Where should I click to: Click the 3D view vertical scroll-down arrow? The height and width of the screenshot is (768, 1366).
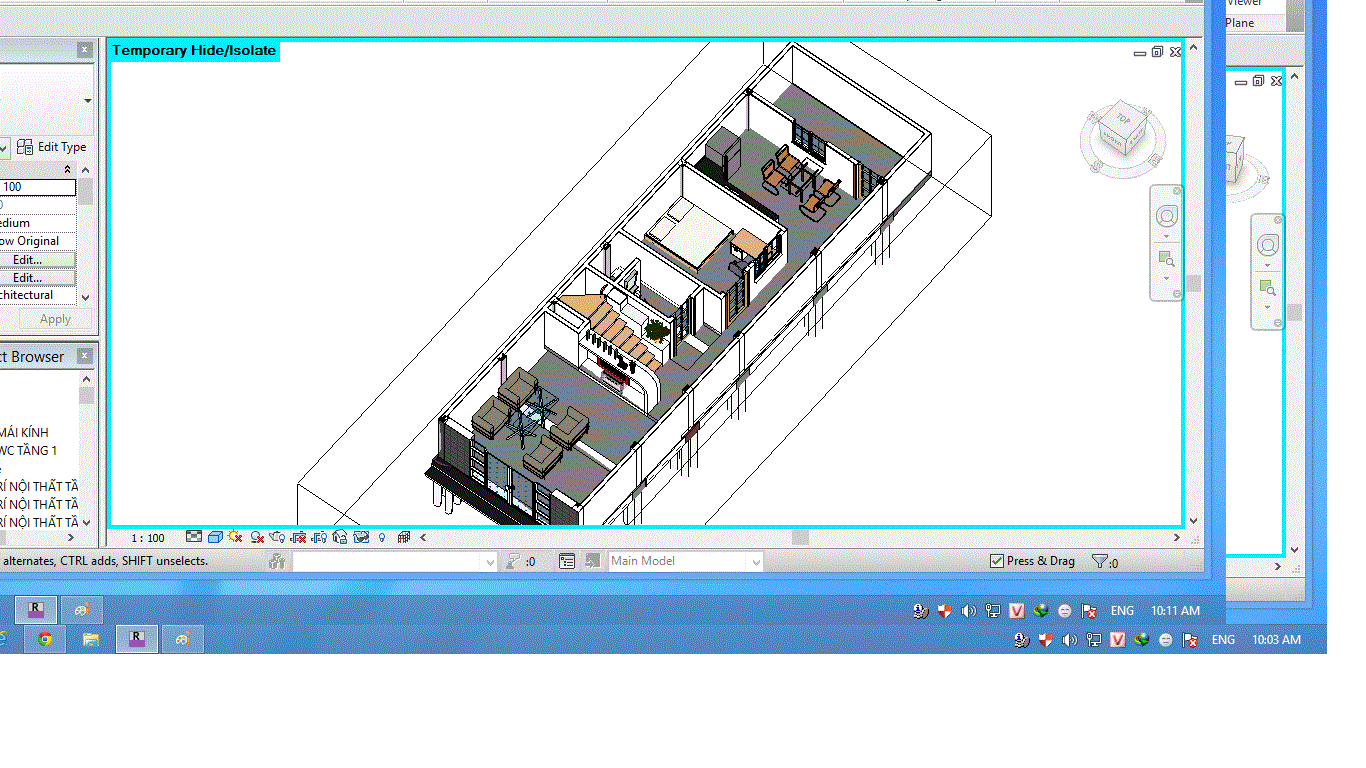coord(1193,521)
